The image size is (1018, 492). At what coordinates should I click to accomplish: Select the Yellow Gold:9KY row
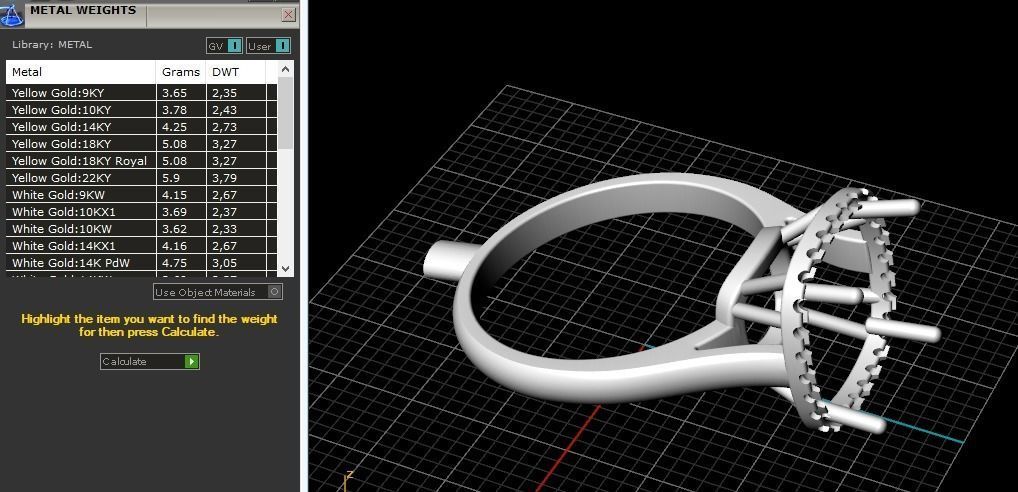coord(142,93)
